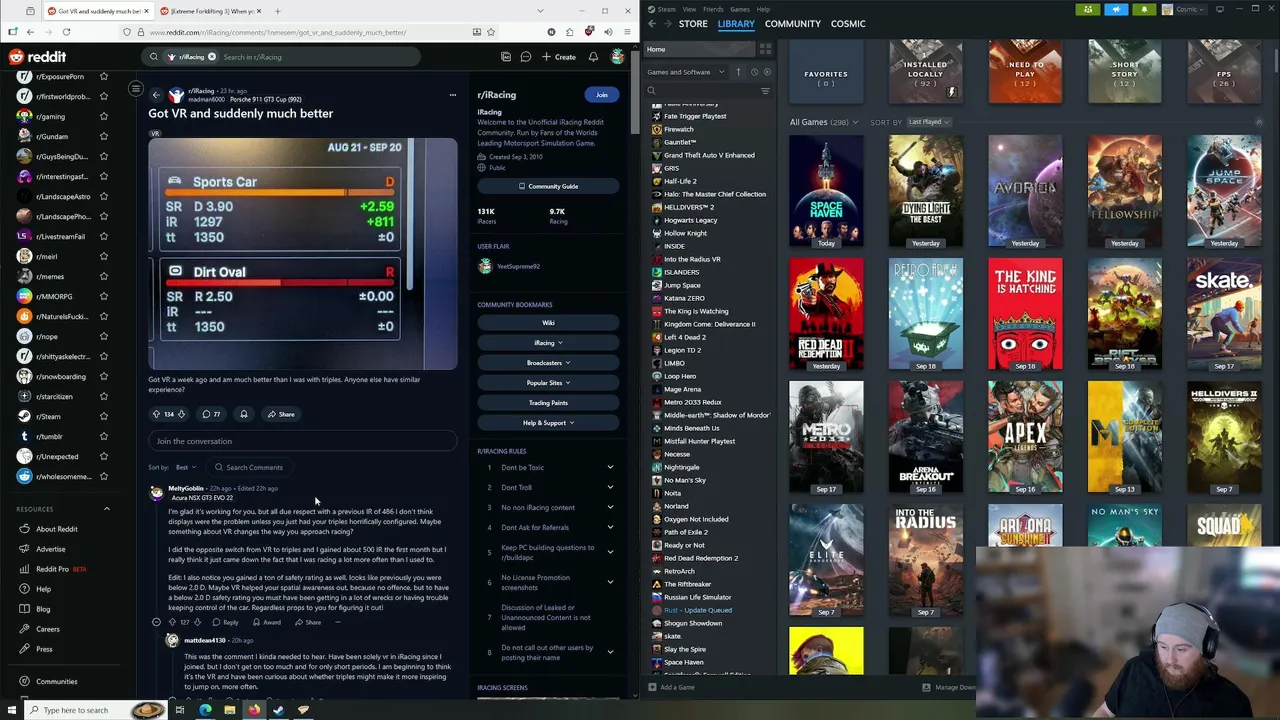Expand iRacing bookmark dropdown
The image size is (1280, 720).
coord(548,343)
